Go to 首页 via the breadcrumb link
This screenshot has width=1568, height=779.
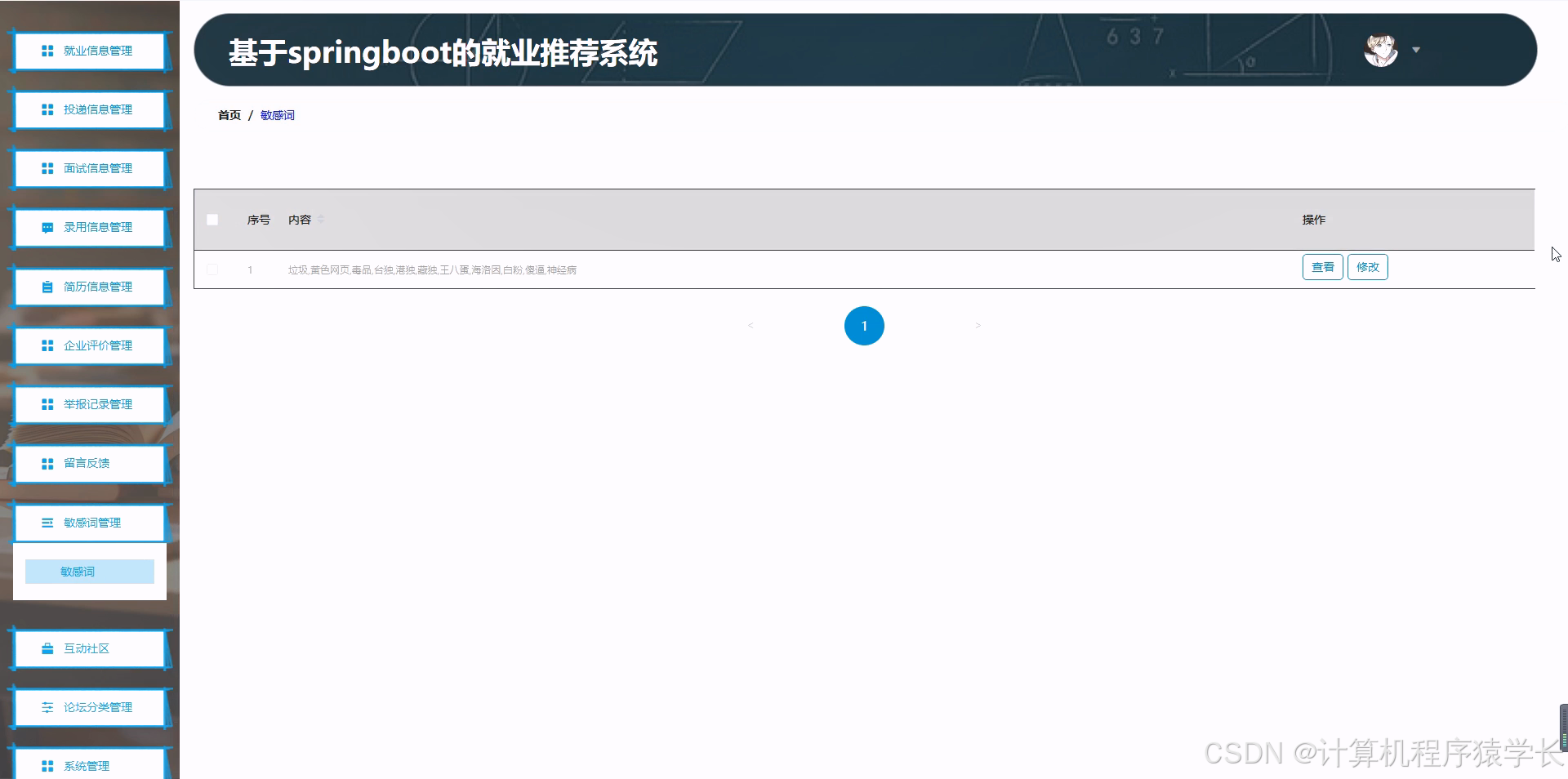pyautogui.click(x=228, y=115)
